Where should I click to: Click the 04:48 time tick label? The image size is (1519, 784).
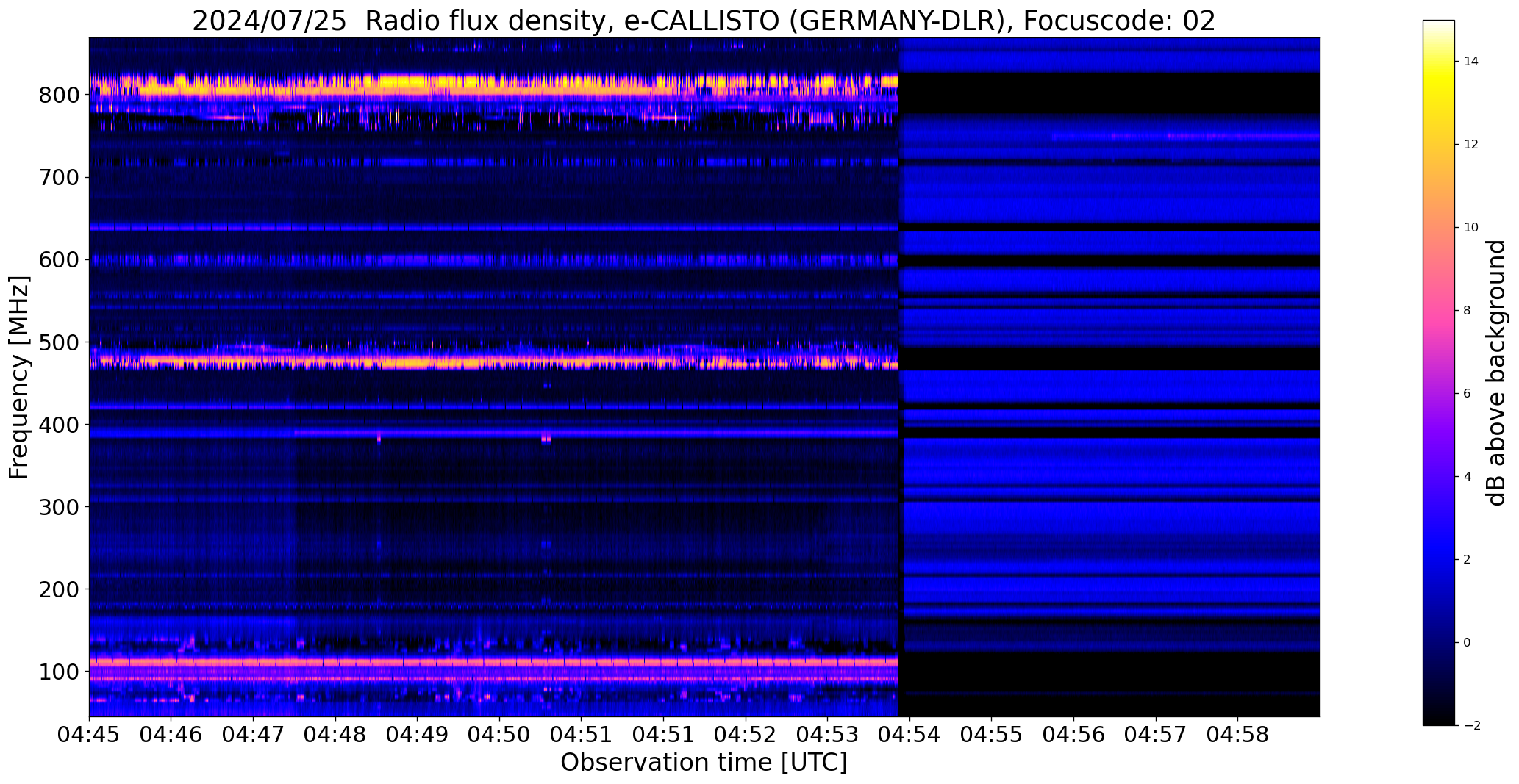[335, 735]
